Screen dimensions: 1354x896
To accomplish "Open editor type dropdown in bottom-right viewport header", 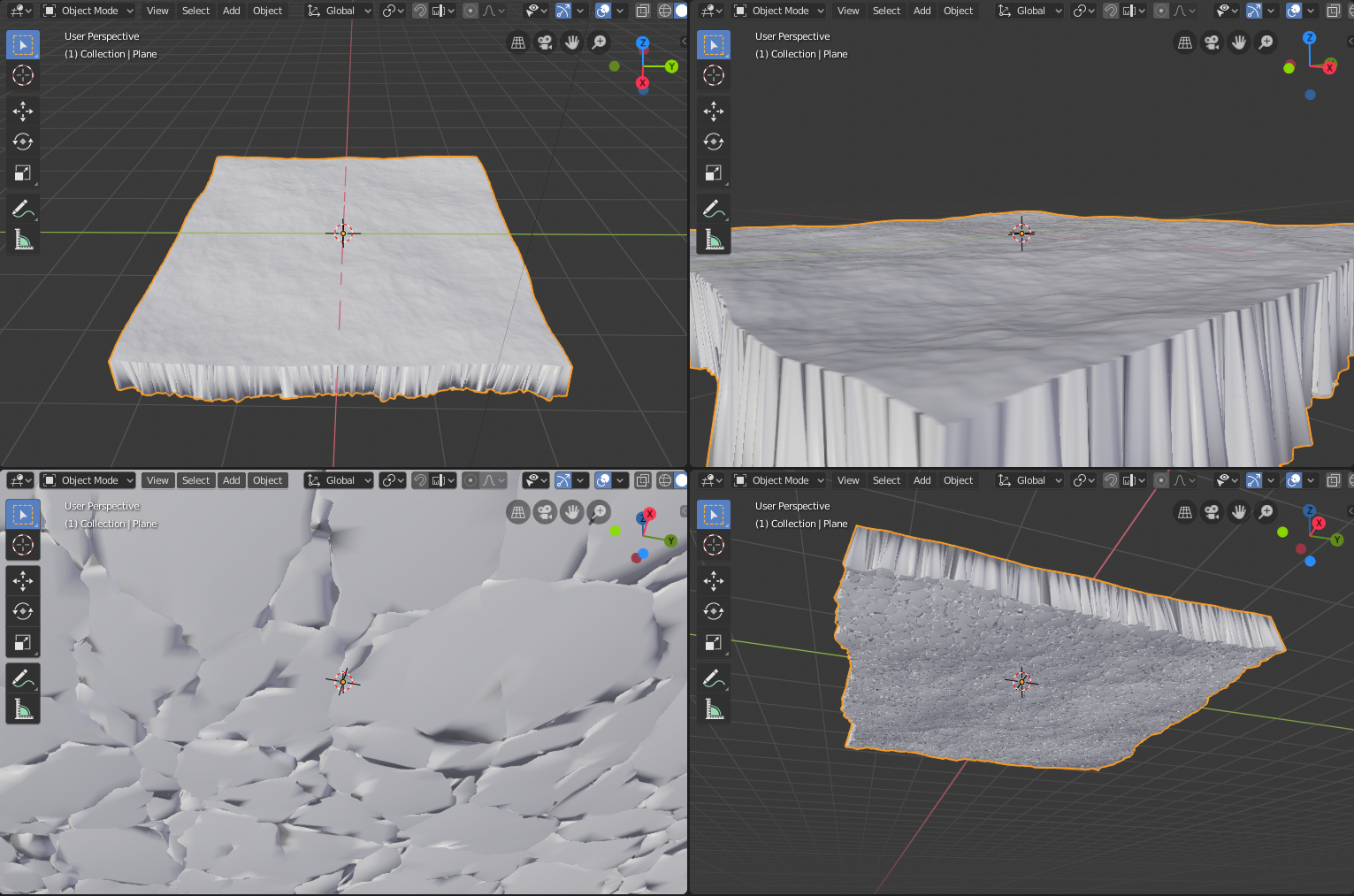I will click(711, 480).
